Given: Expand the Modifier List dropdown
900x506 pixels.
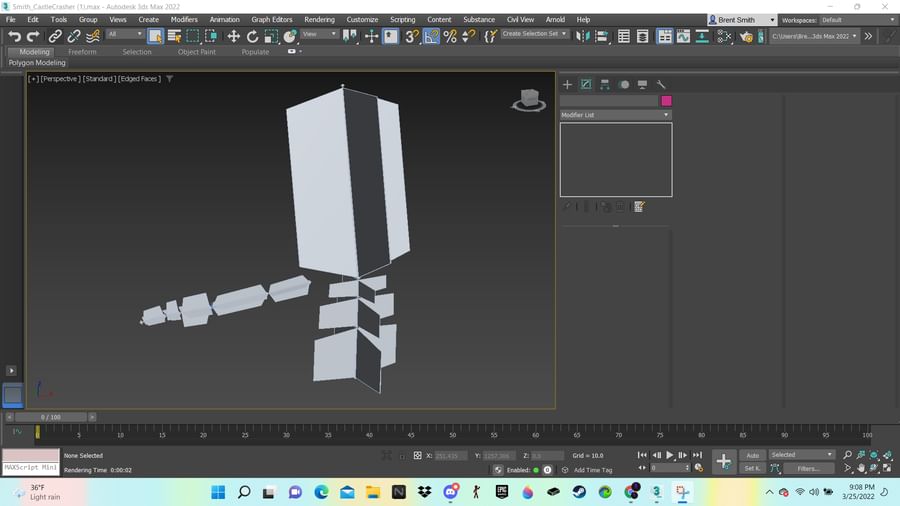Looking at the screenshot, I should (615, 115).
